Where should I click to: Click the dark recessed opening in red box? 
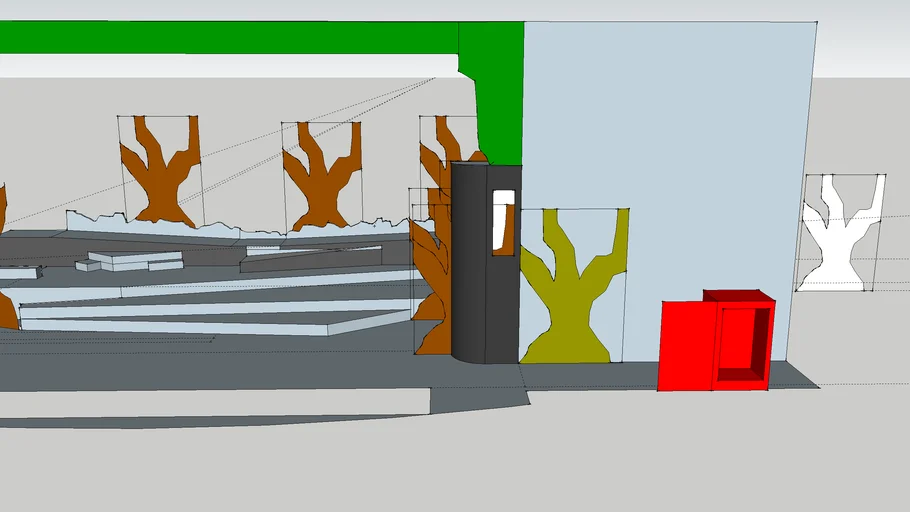[743, 345]
